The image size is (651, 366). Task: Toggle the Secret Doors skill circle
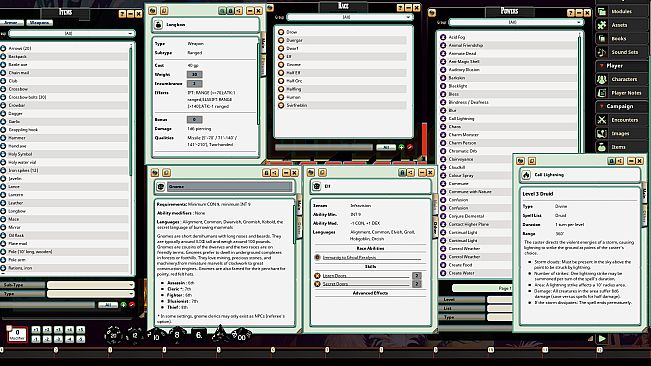click(317, 284)
